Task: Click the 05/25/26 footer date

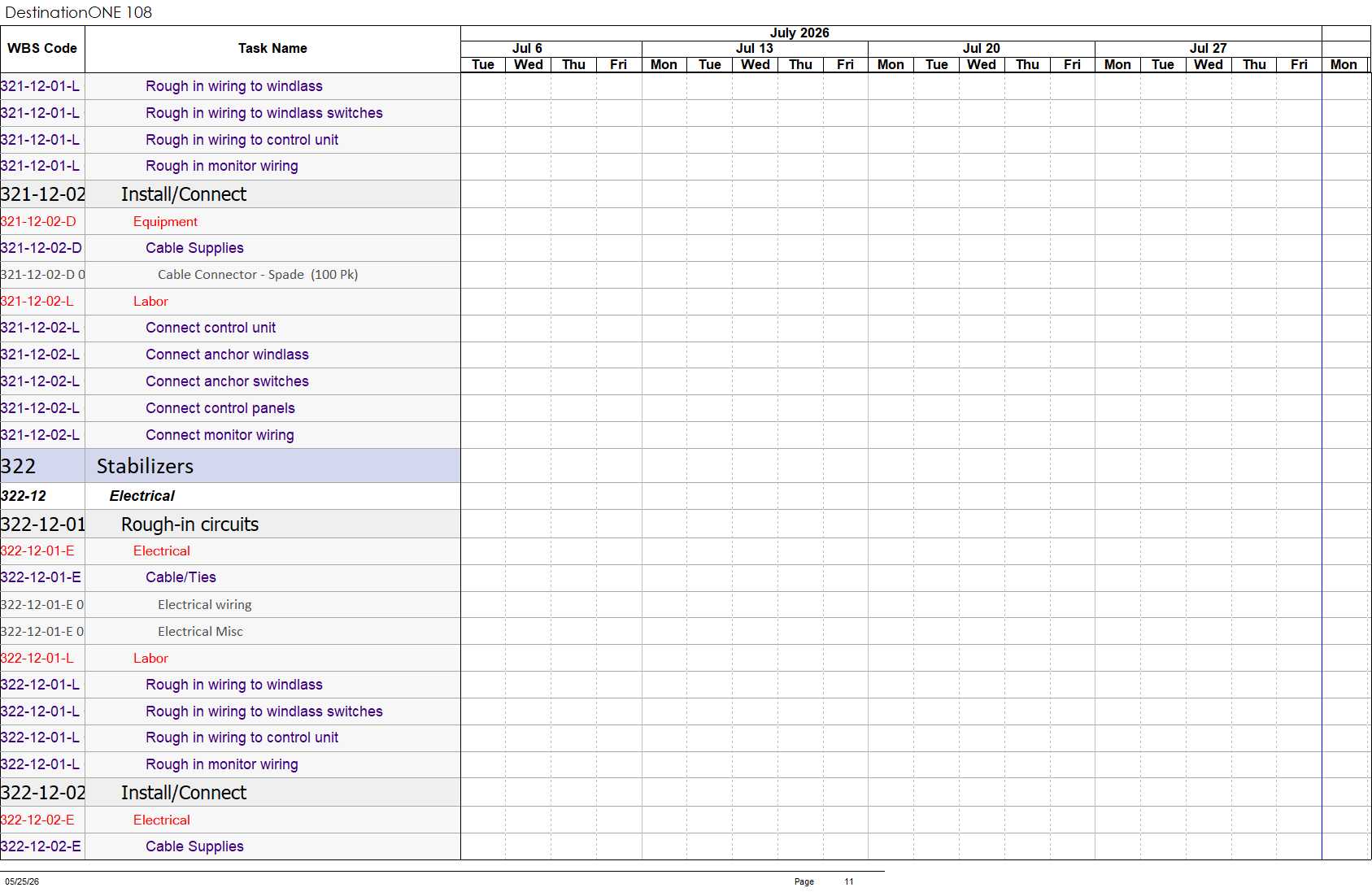Action: coord(22,881)
